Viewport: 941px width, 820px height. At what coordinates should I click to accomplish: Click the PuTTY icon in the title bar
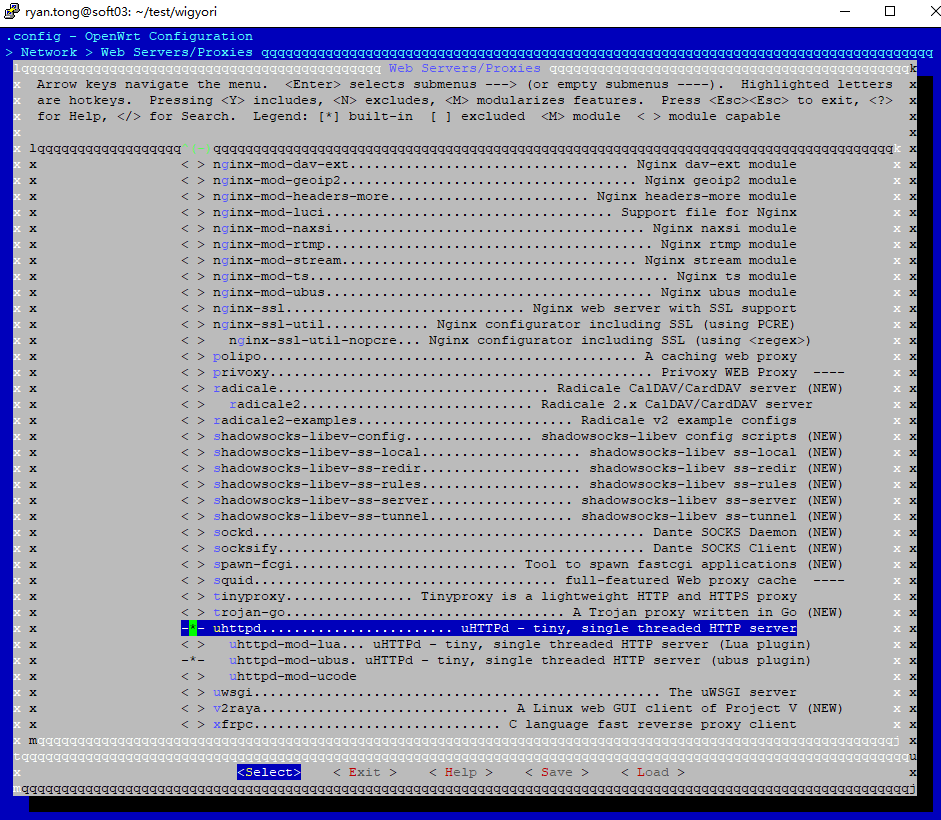[x=12, y=12]
